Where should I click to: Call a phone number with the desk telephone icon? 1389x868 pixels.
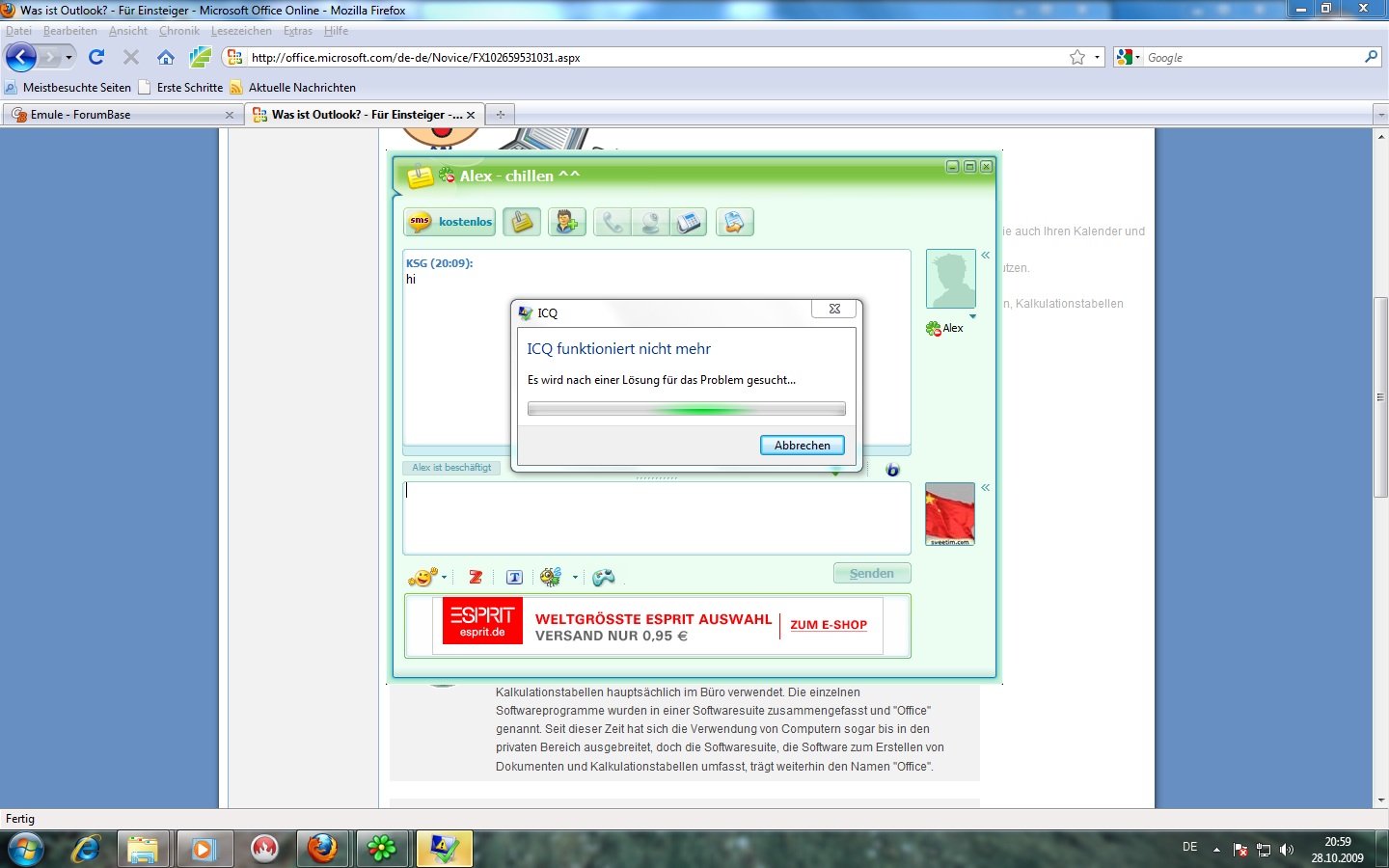(689, 223)
